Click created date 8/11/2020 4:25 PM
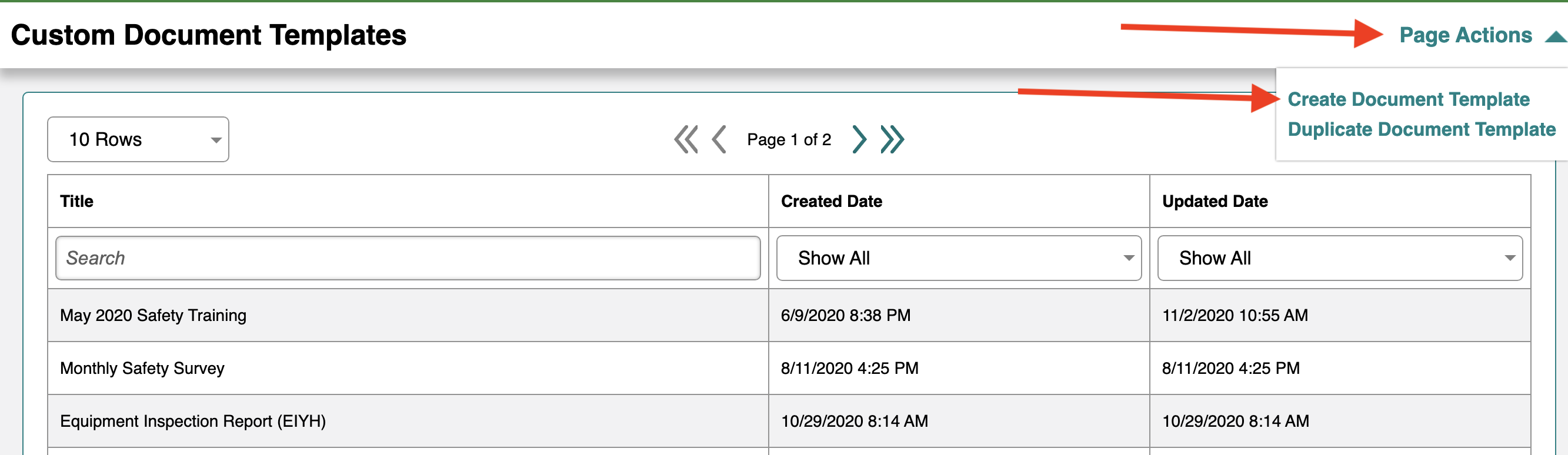Image resolution: width=1568 pixels, height=455 pixels. 850,368
